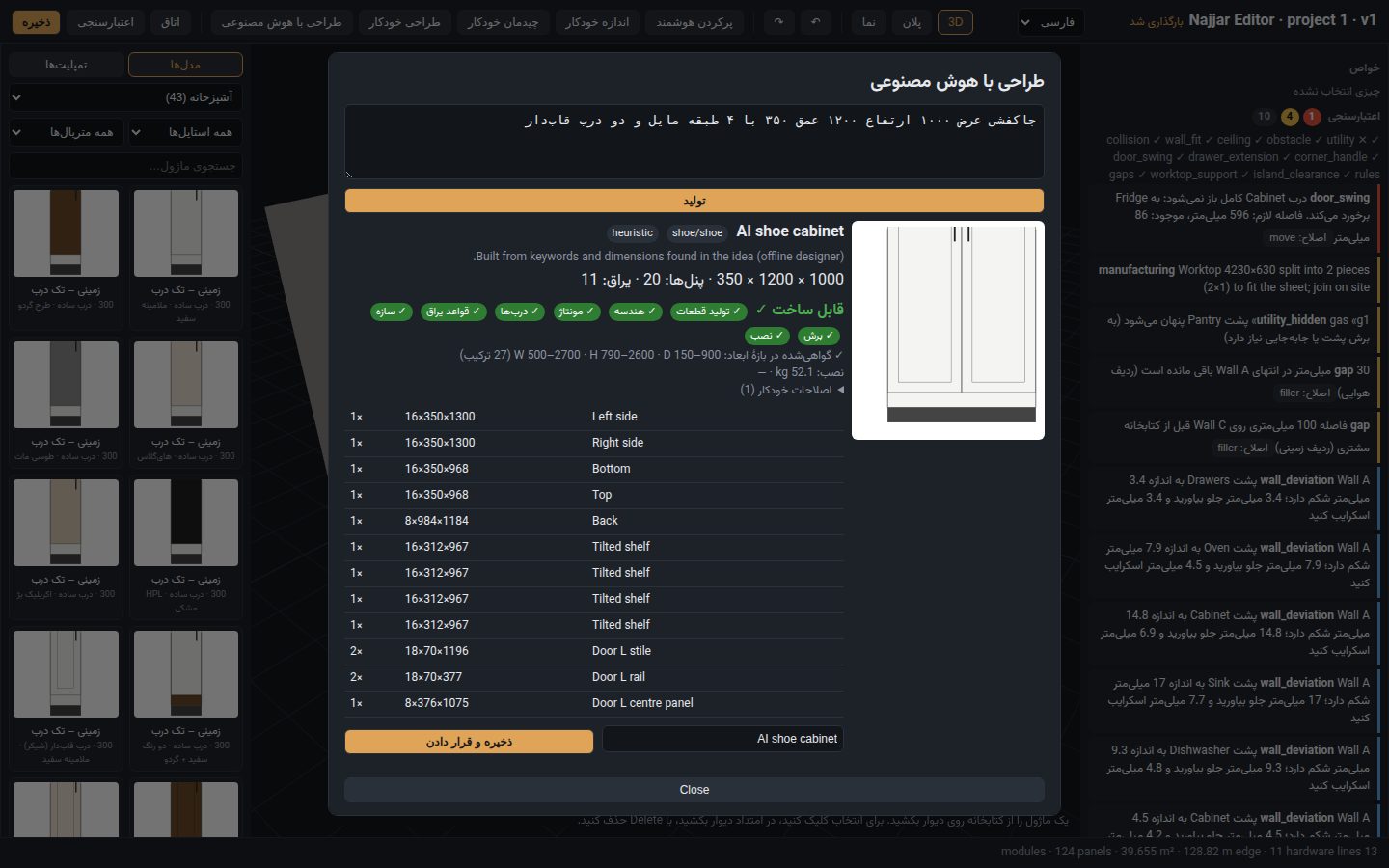Click the Door L stile row
The height and width of the screenshot is (868, 1389).
594,651
